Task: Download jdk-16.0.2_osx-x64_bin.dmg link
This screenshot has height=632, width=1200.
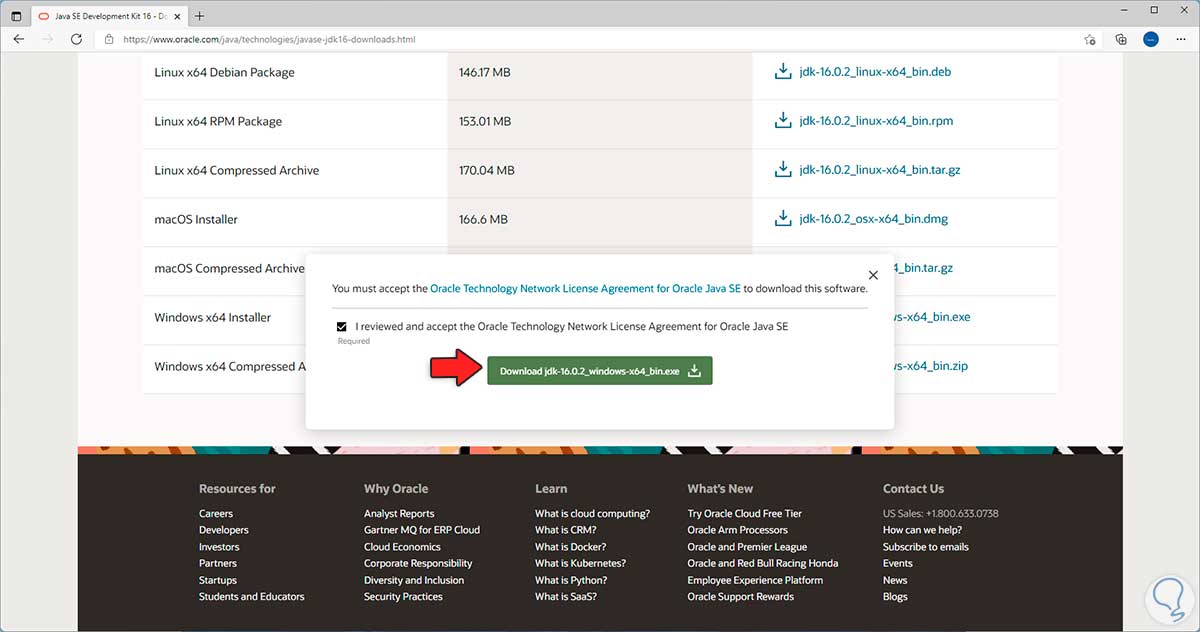Action: point(873,219)
